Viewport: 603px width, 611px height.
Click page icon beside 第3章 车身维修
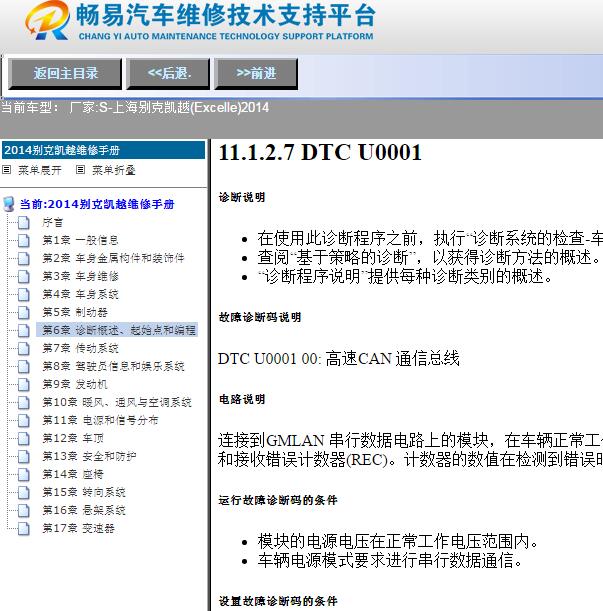(x=24, y=277)
